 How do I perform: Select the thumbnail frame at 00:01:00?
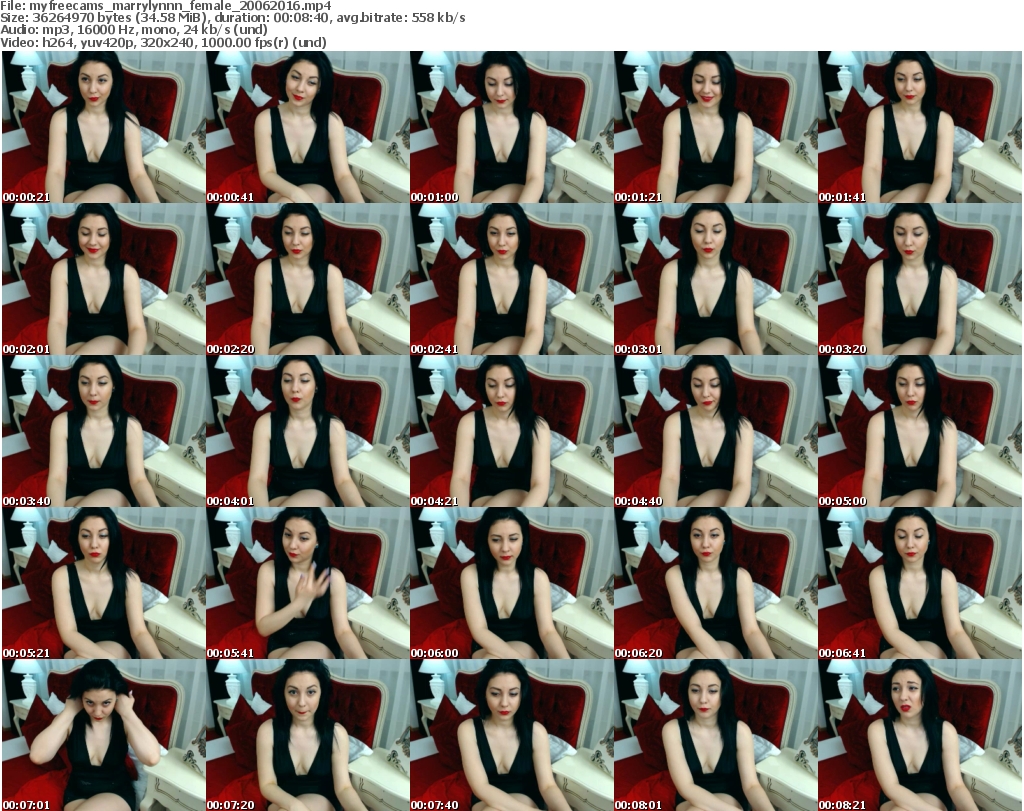(511, 127)
